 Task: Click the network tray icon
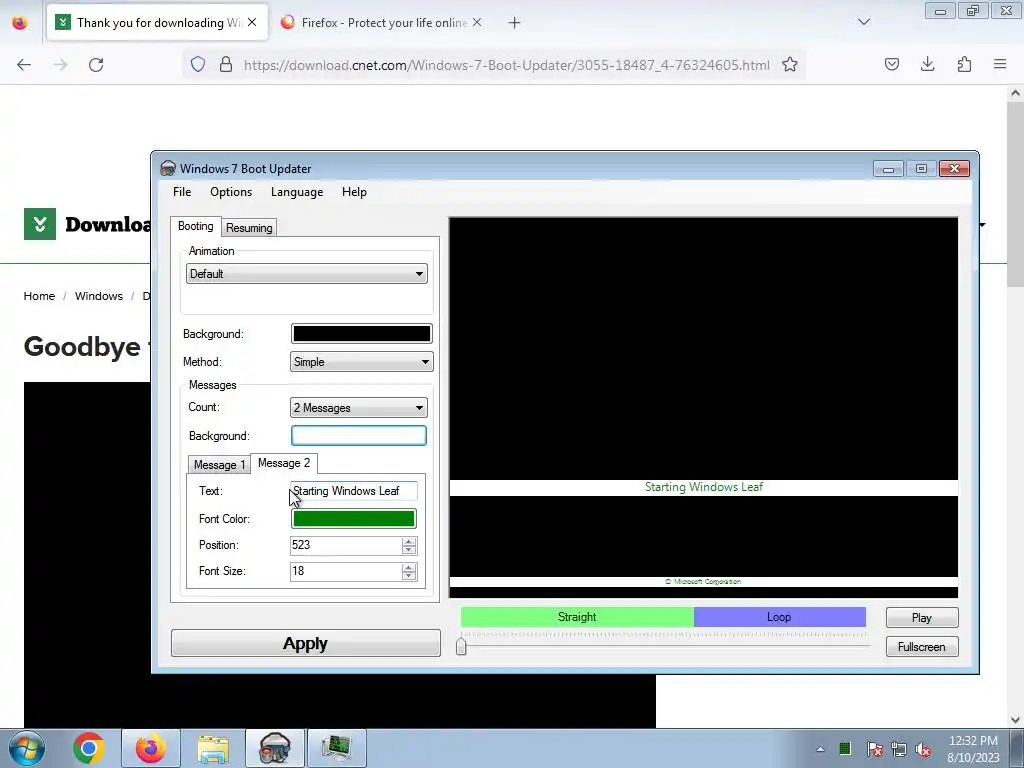899,749
